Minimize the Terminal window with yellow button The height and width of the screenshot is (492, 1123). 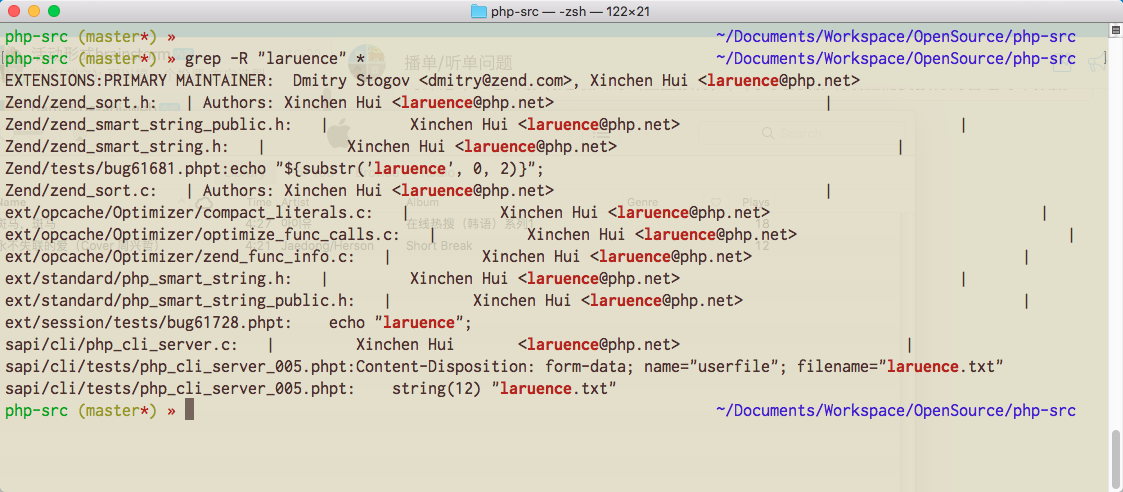[x=34, y=11]
